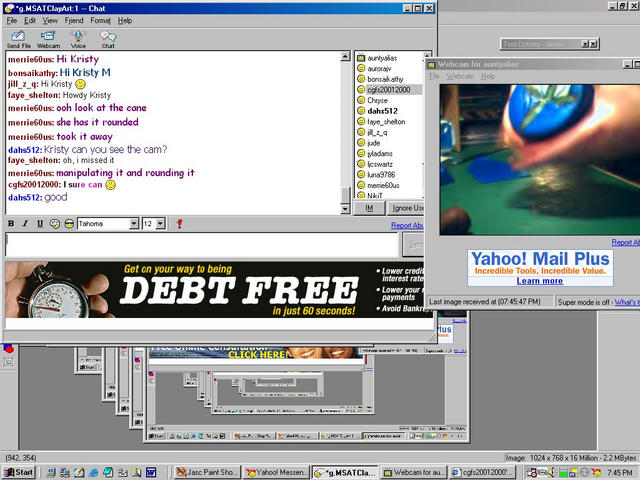Open the File menu in webcam window
Screen dimensions: 640x480
434,76
